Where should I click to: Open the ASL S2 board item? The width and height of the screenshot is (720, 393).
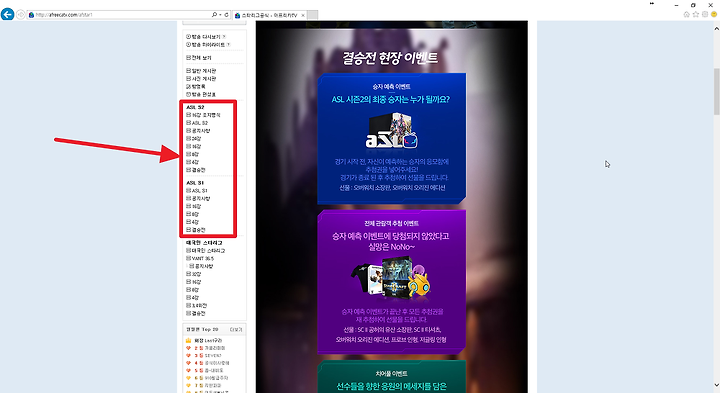[197, 123]
